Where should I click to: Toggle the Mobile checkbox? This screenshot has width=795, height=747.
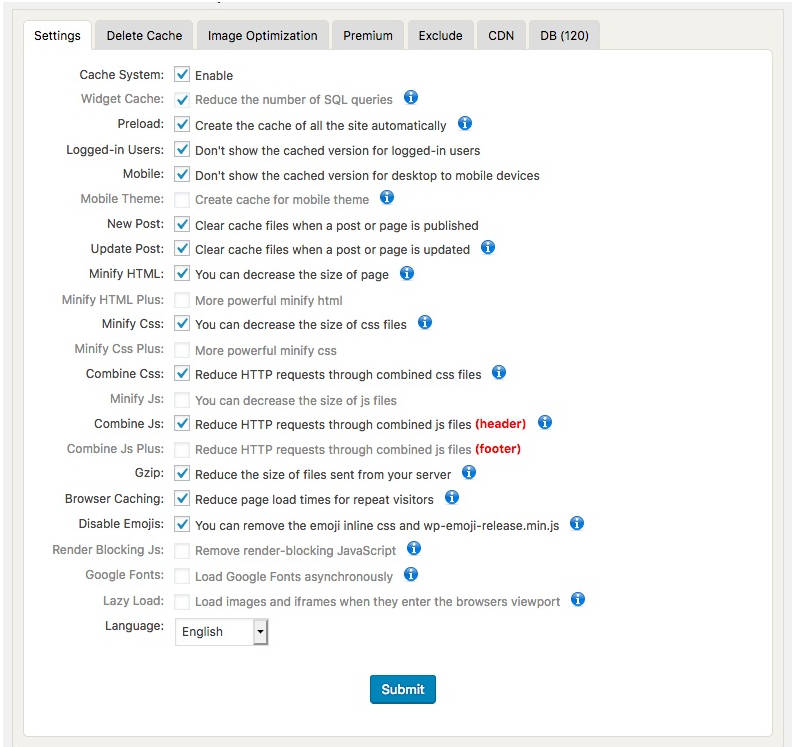[x=182, y=174]
